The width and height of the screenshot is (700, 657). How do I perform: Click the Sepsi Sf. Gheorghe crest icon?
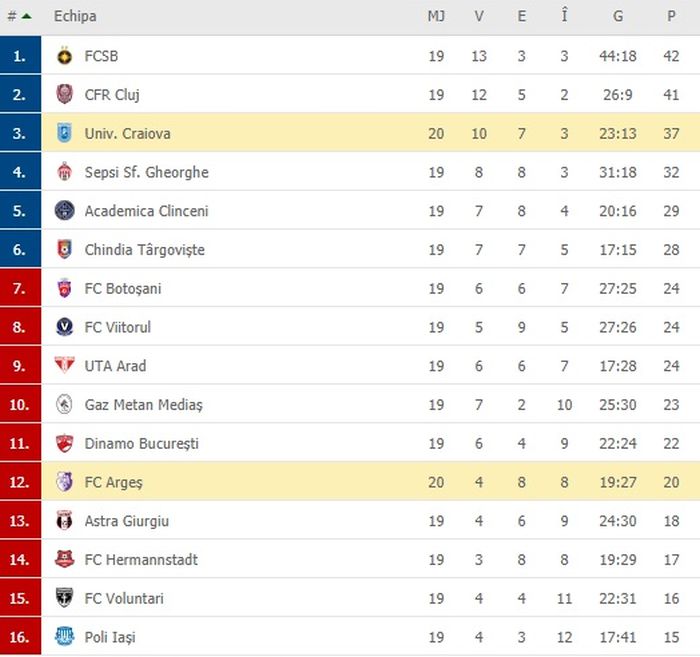click(64, 172)
